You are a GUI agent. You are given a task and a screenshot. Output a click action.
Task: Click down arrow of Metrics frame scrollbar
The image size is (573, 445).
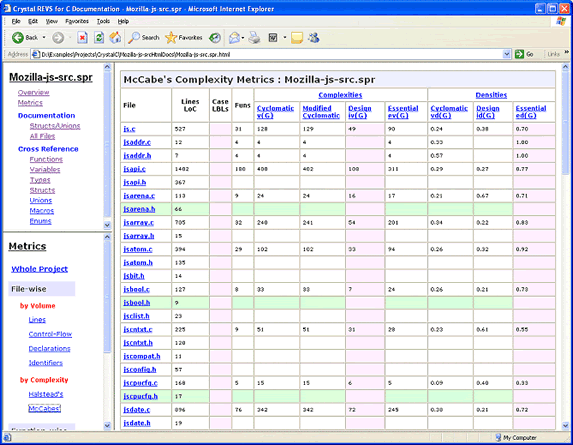[107, 425]
